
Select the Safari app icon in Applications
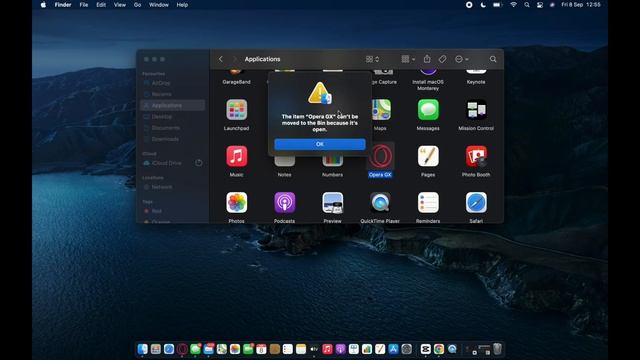(x=476, y=203)
